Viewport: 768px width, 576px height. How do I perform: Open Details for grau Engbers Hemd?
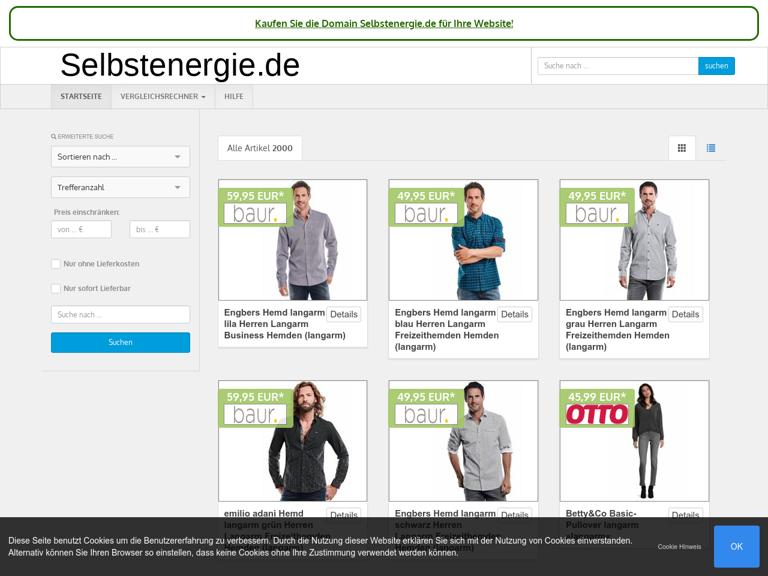(685, 314)
